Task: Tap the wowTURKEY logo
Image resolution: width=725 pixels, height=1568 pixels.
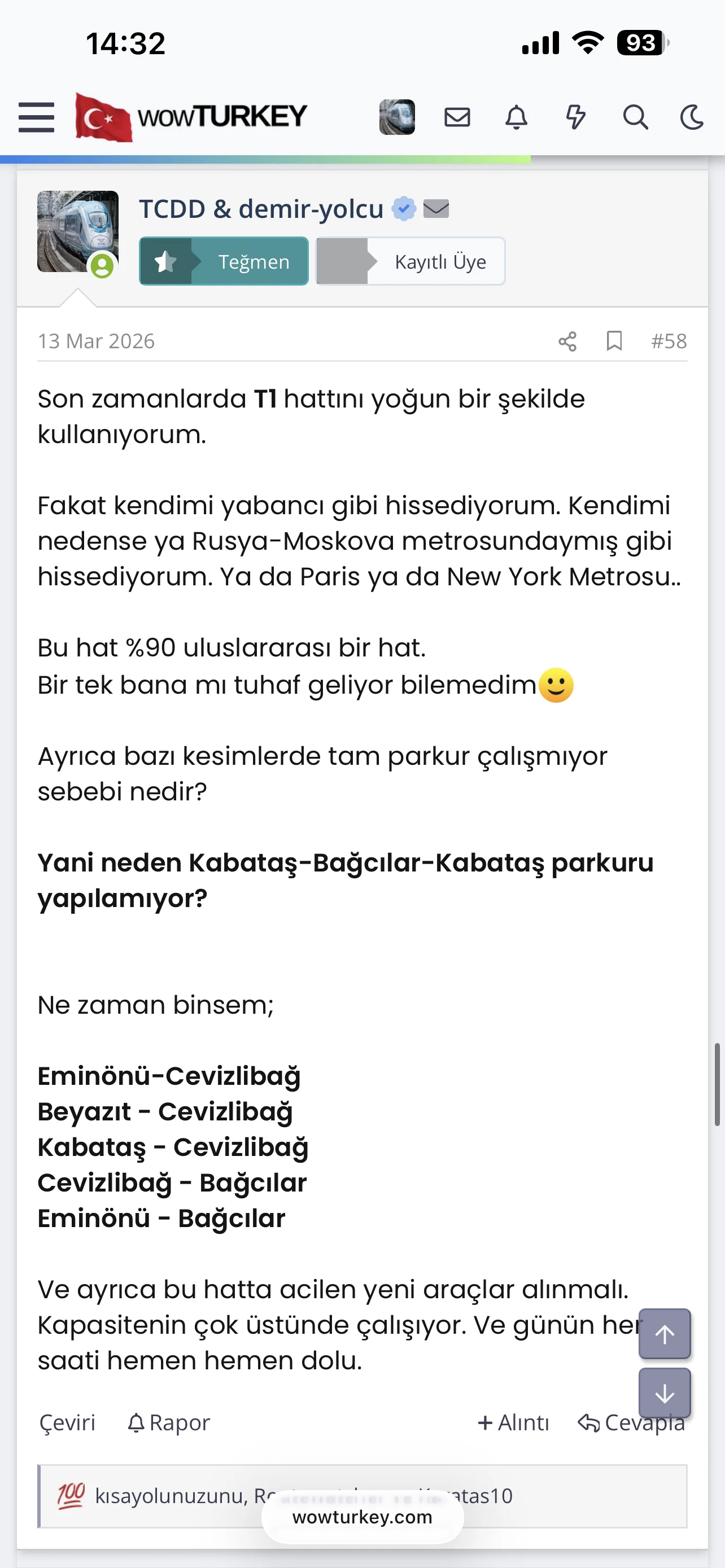Action: click(191, 117)
